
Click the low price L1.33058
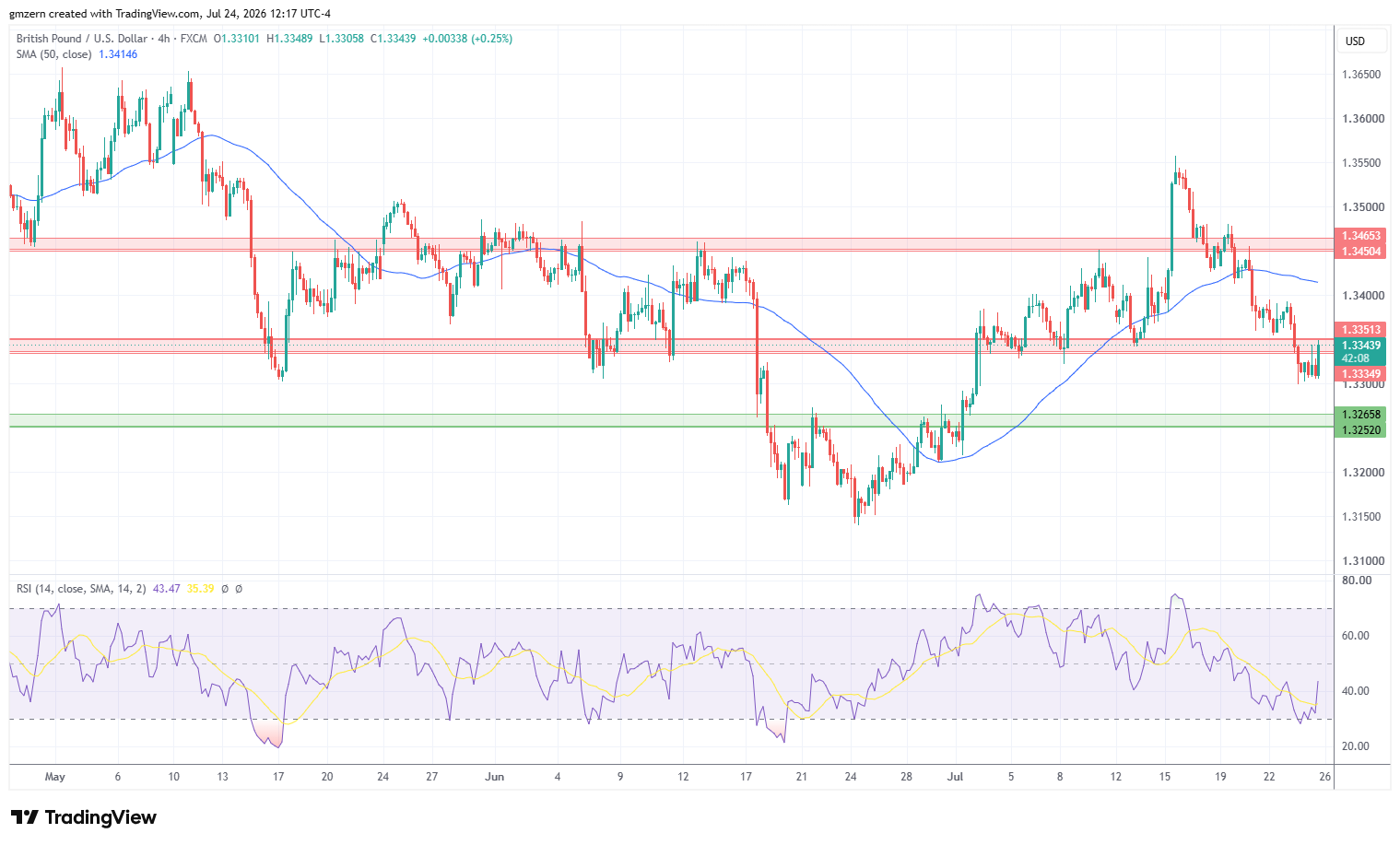341,39
